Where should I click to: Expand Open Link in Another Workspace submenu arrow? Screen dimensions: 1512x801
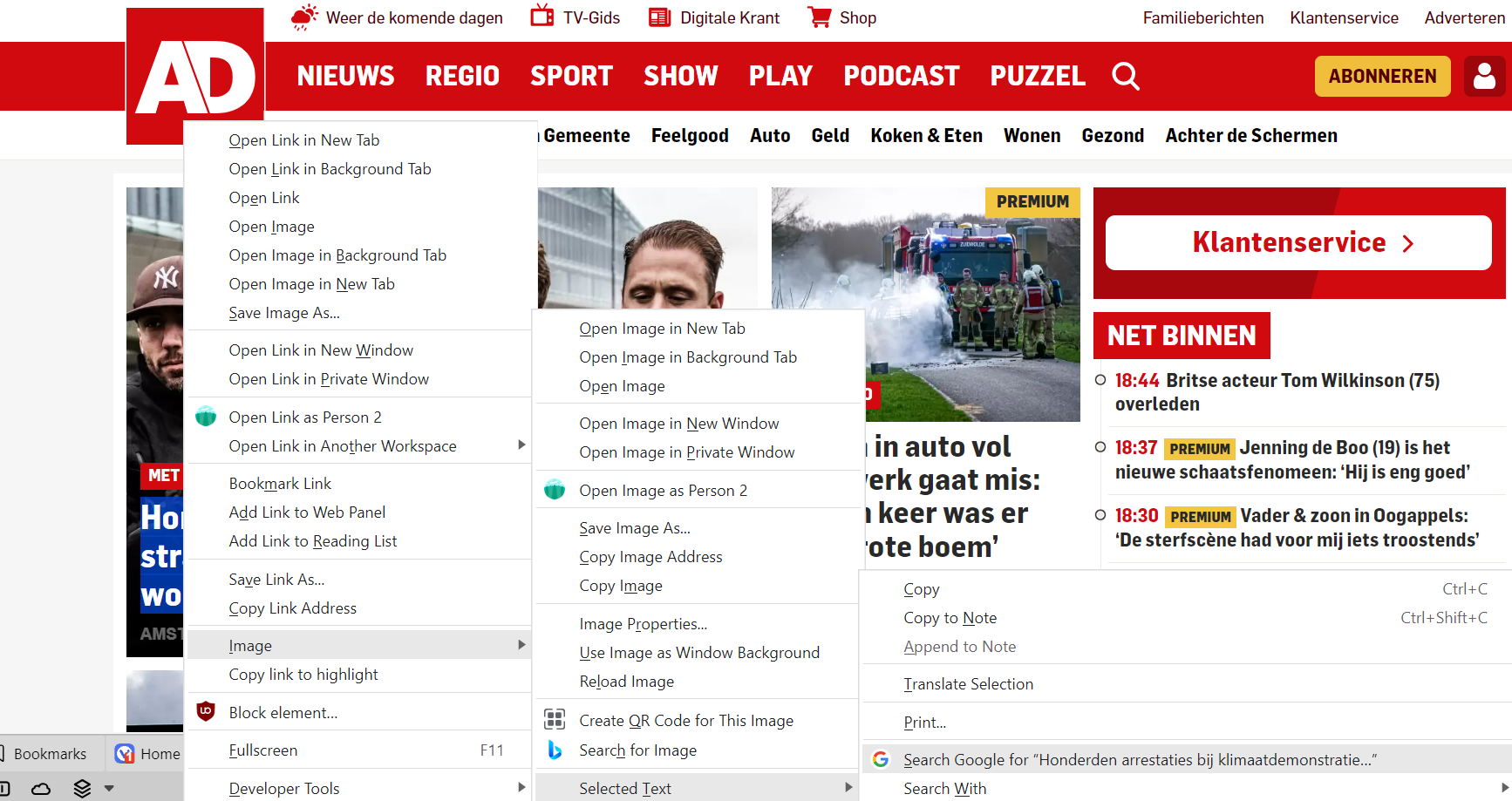521,445
